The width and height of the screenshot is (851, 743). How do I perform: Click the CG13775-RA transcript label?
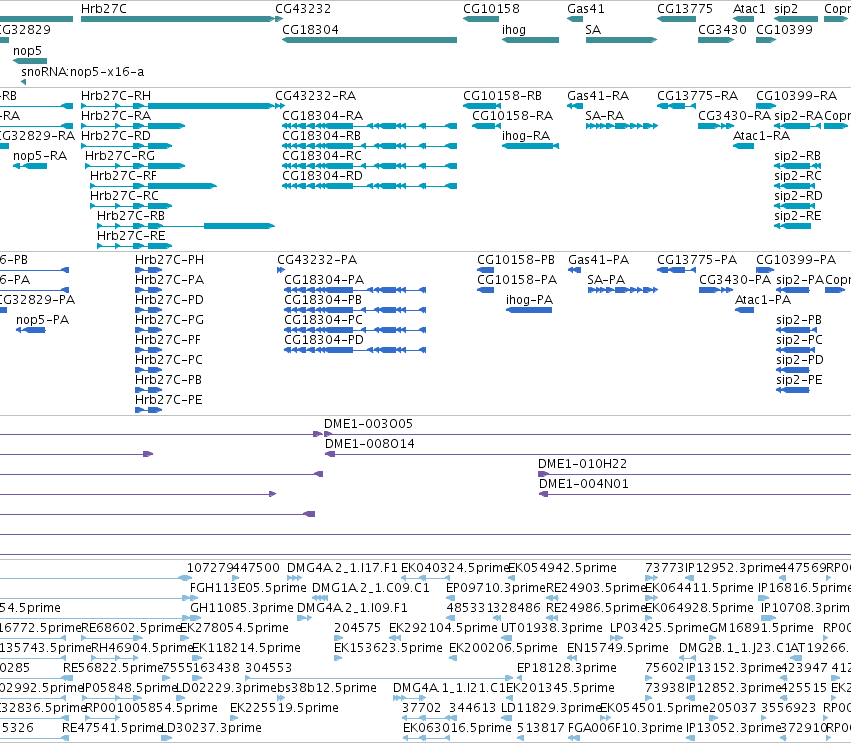coord(697,96)
